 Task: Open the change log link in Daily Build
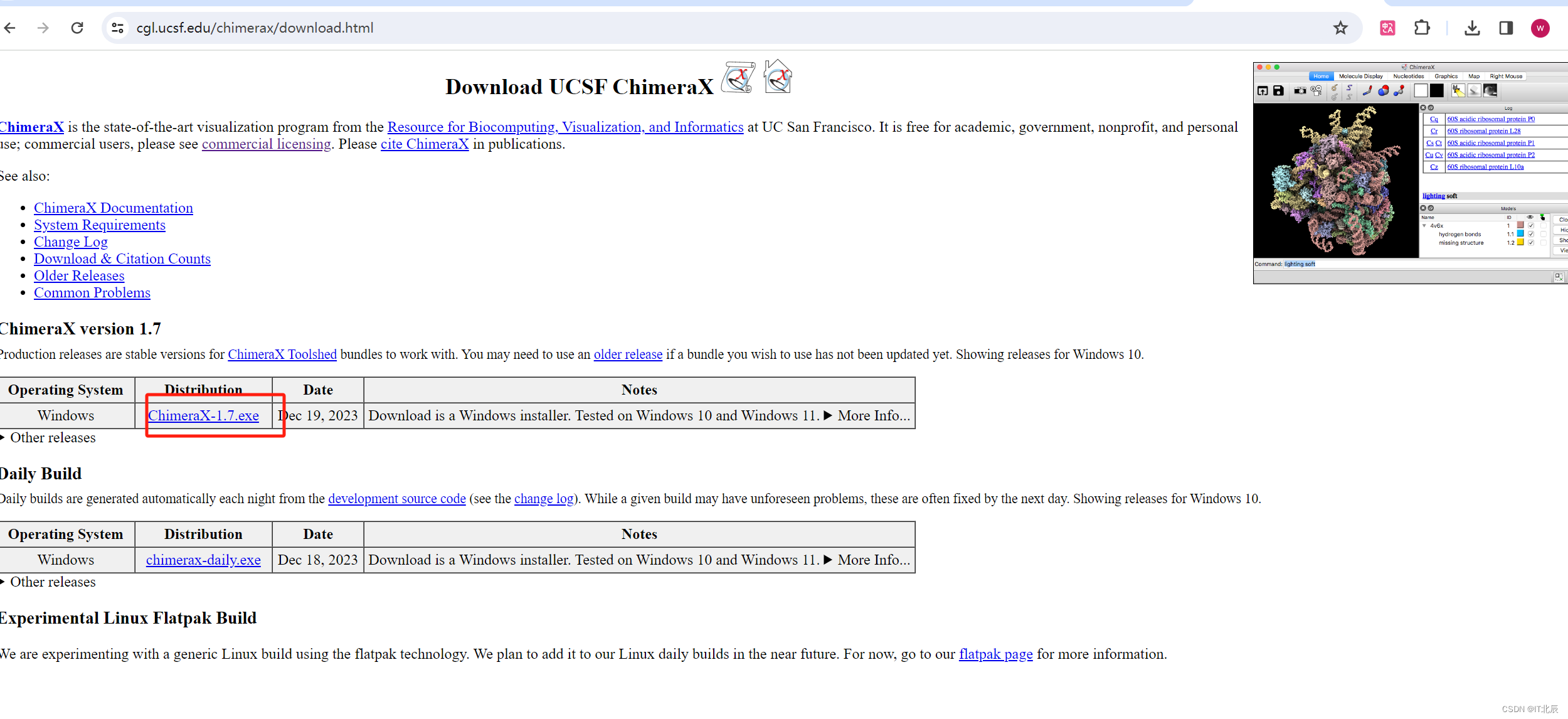click(x=544, y=499)
